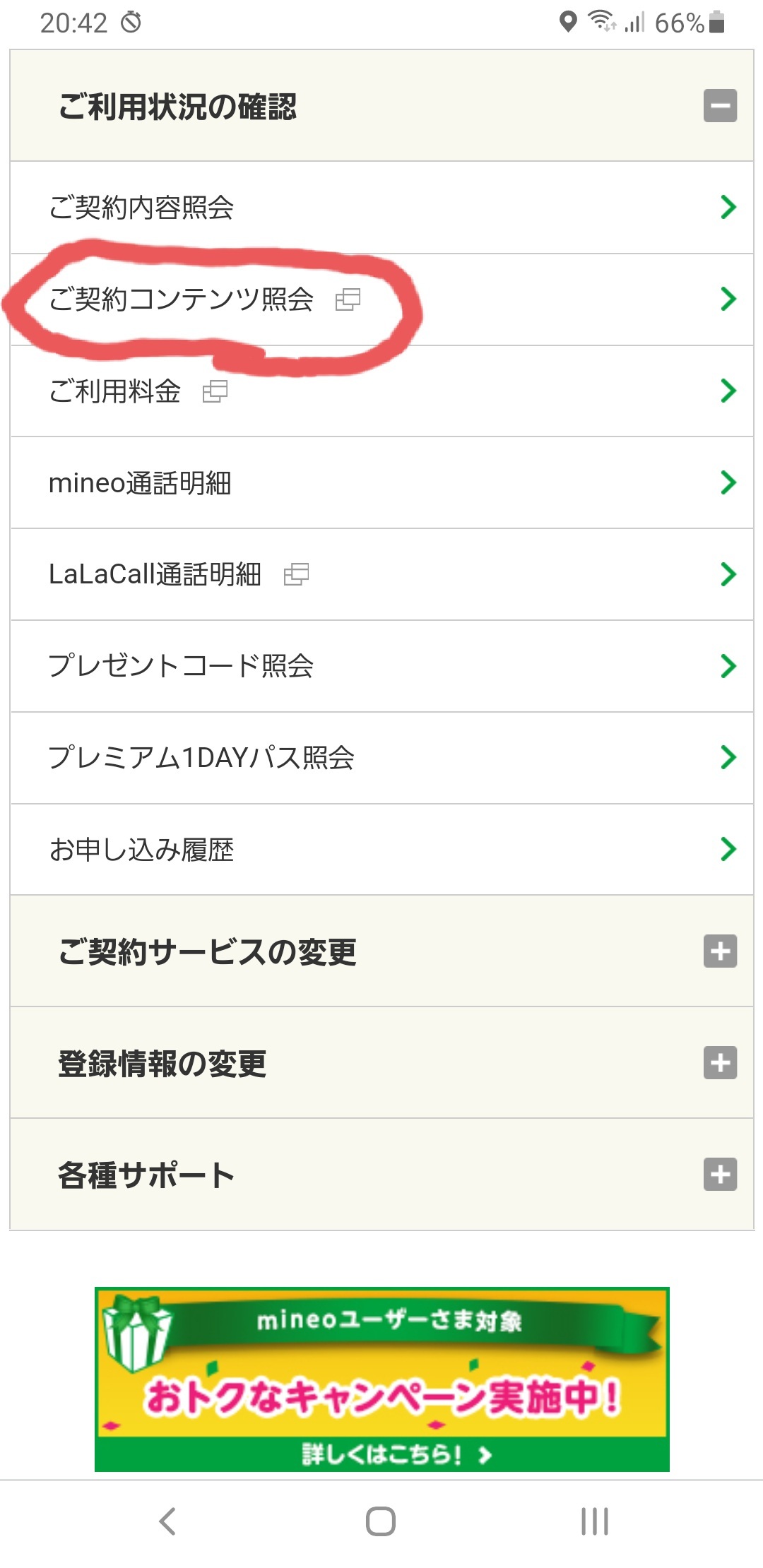Tap green chevron on mineo通話明細 row

(x=728, y=483)
